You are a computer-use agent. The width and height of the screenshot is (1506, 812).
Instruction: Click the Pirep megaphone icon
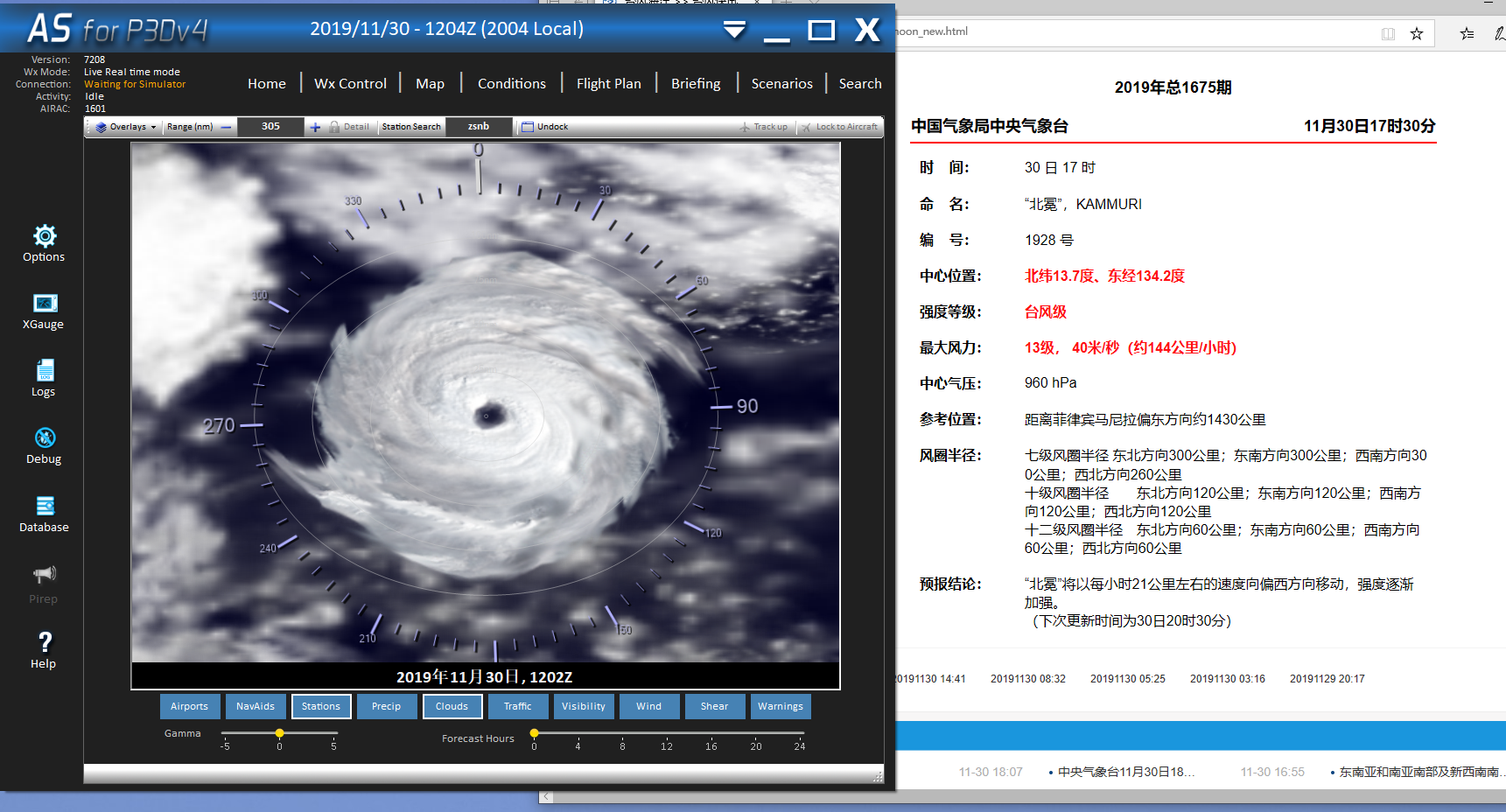tap(45, 575)
